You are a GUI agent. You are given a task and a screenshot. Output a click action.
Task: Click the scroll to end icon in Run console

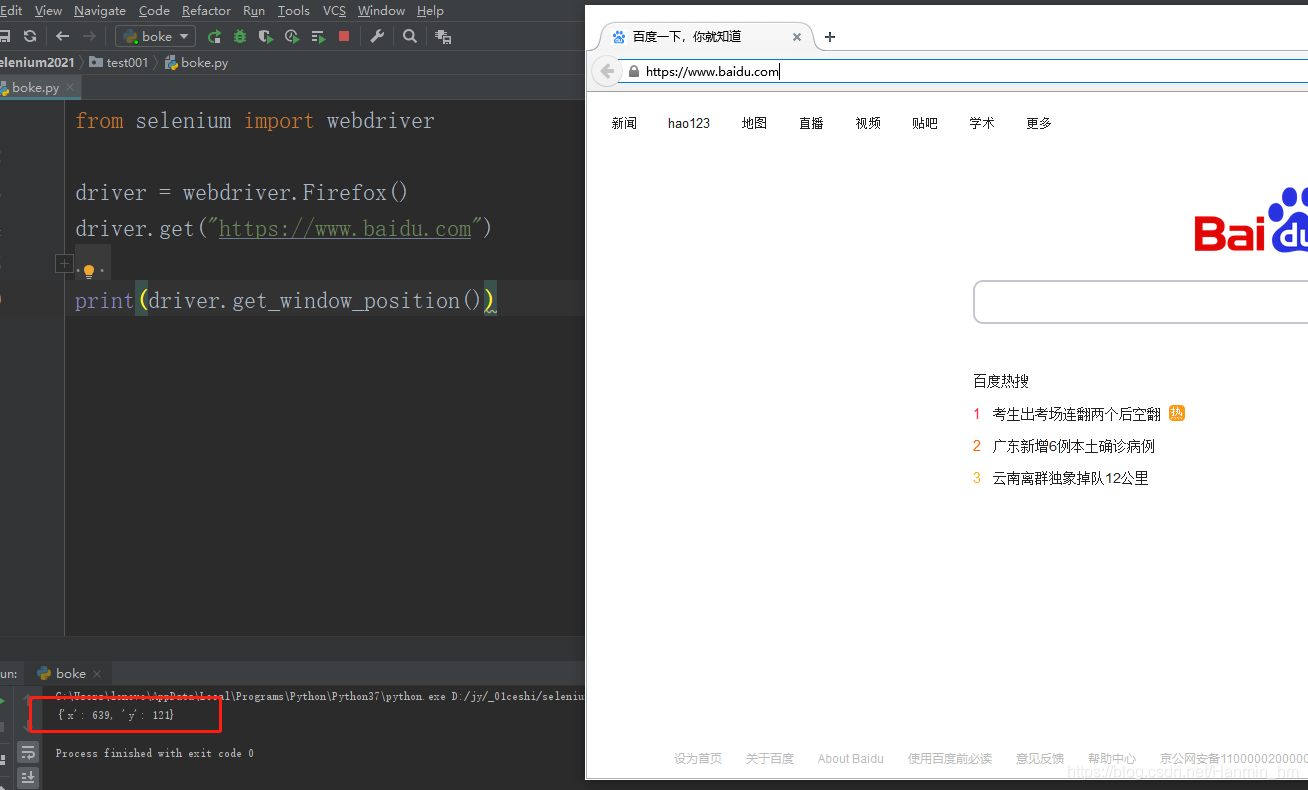(x=28, y=777)
